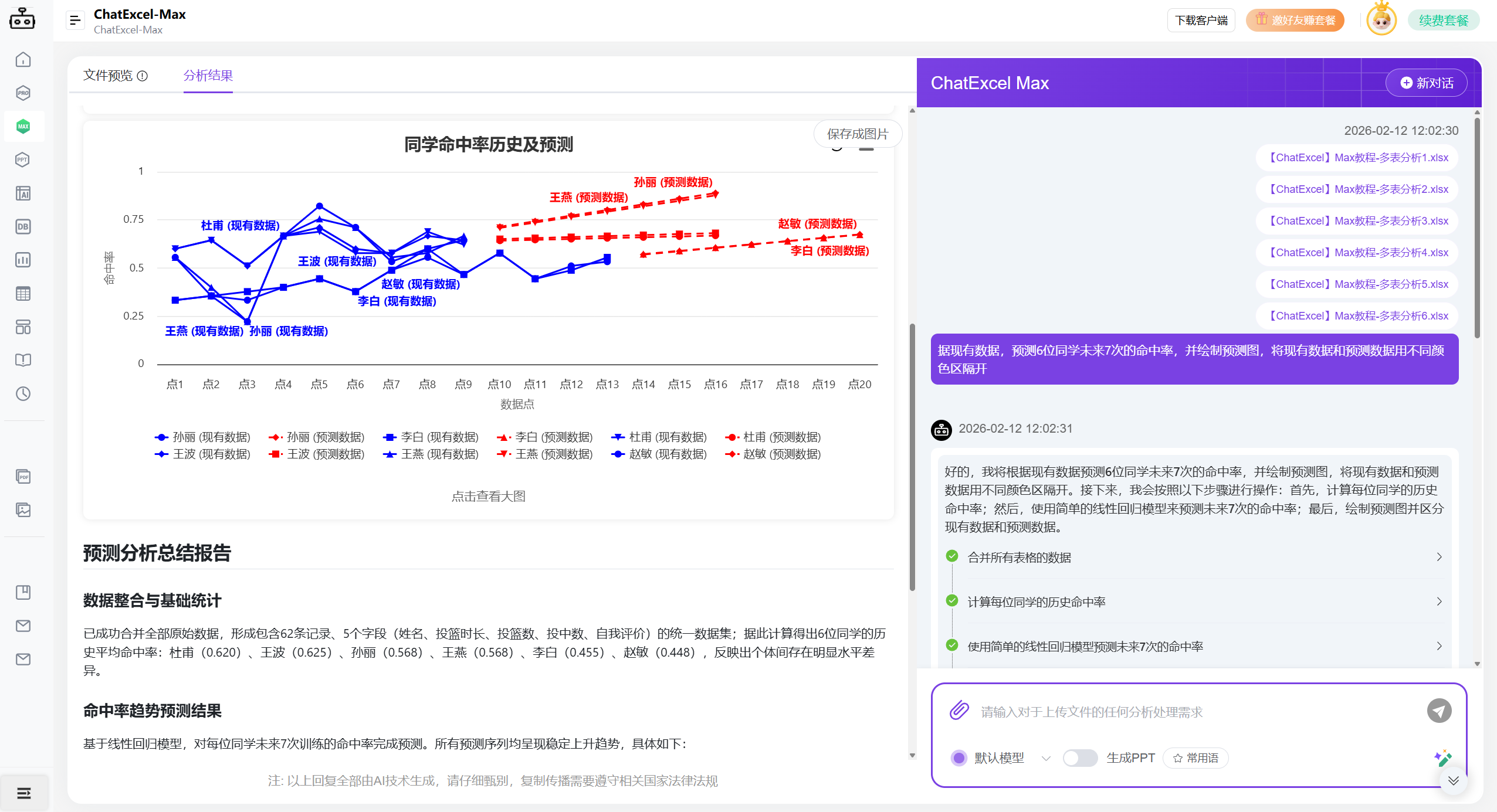
Task: Open the 默认模型 model dropdown
Action: tap(1046, 757)
